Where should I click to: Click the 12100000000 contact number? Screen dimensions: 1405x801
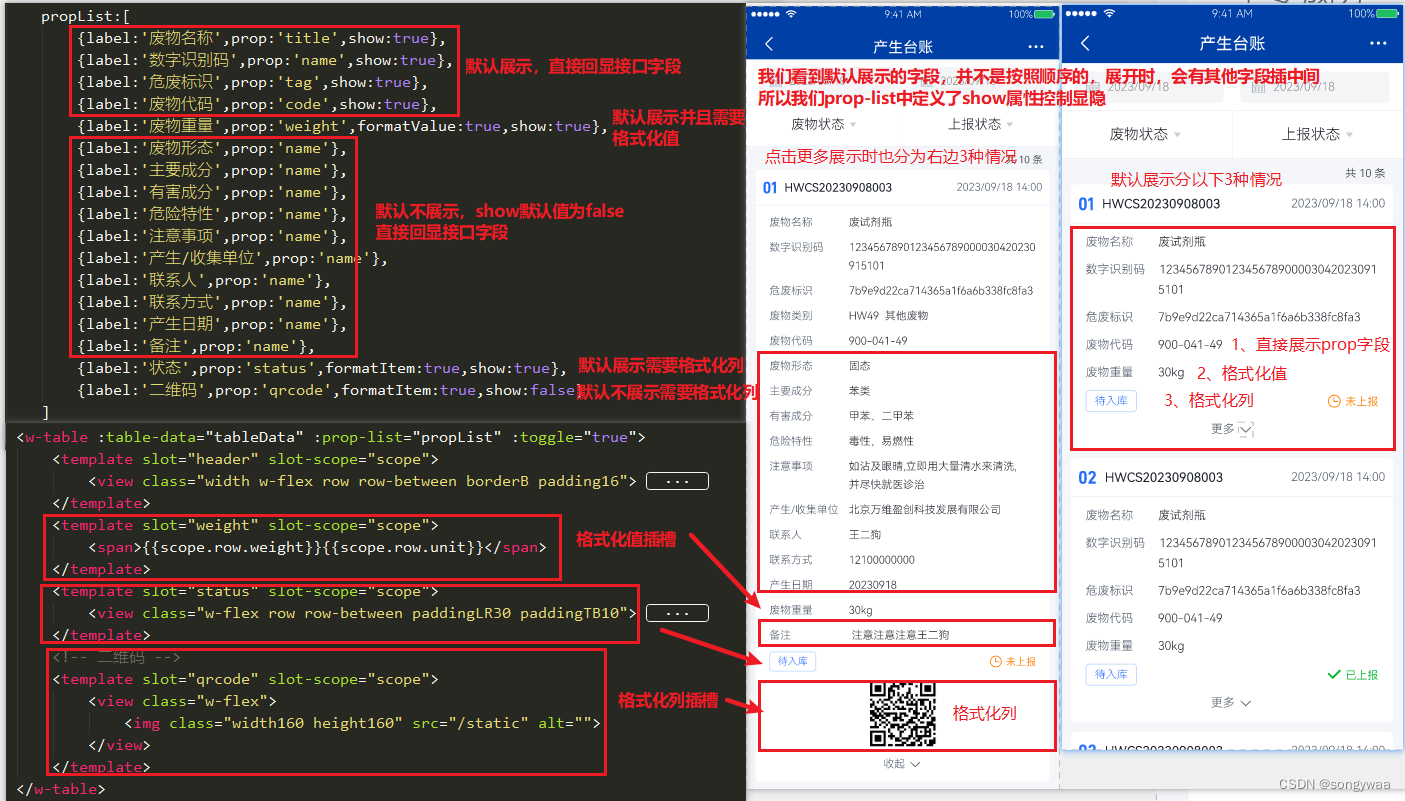point(881,560)
